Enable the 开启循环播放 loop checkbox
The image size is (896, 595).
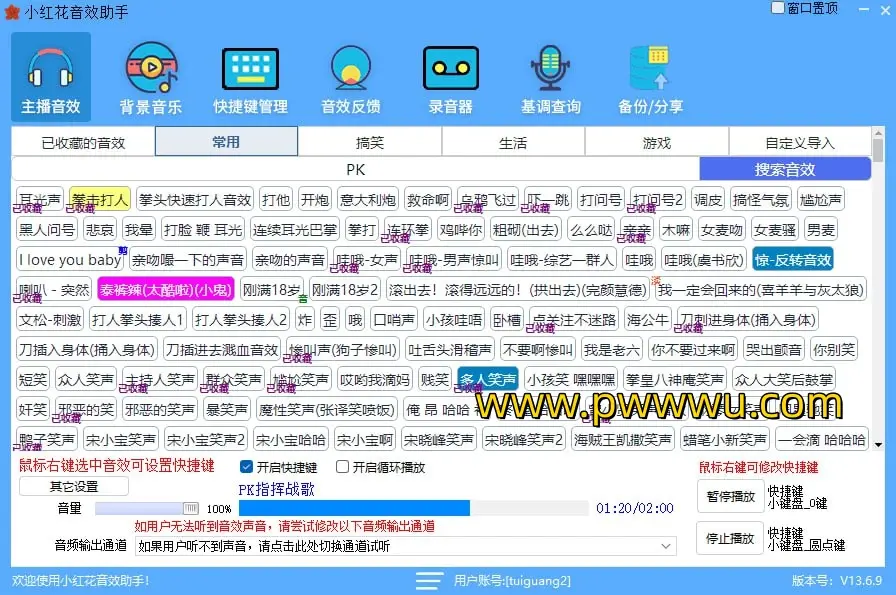coord(343,467)
